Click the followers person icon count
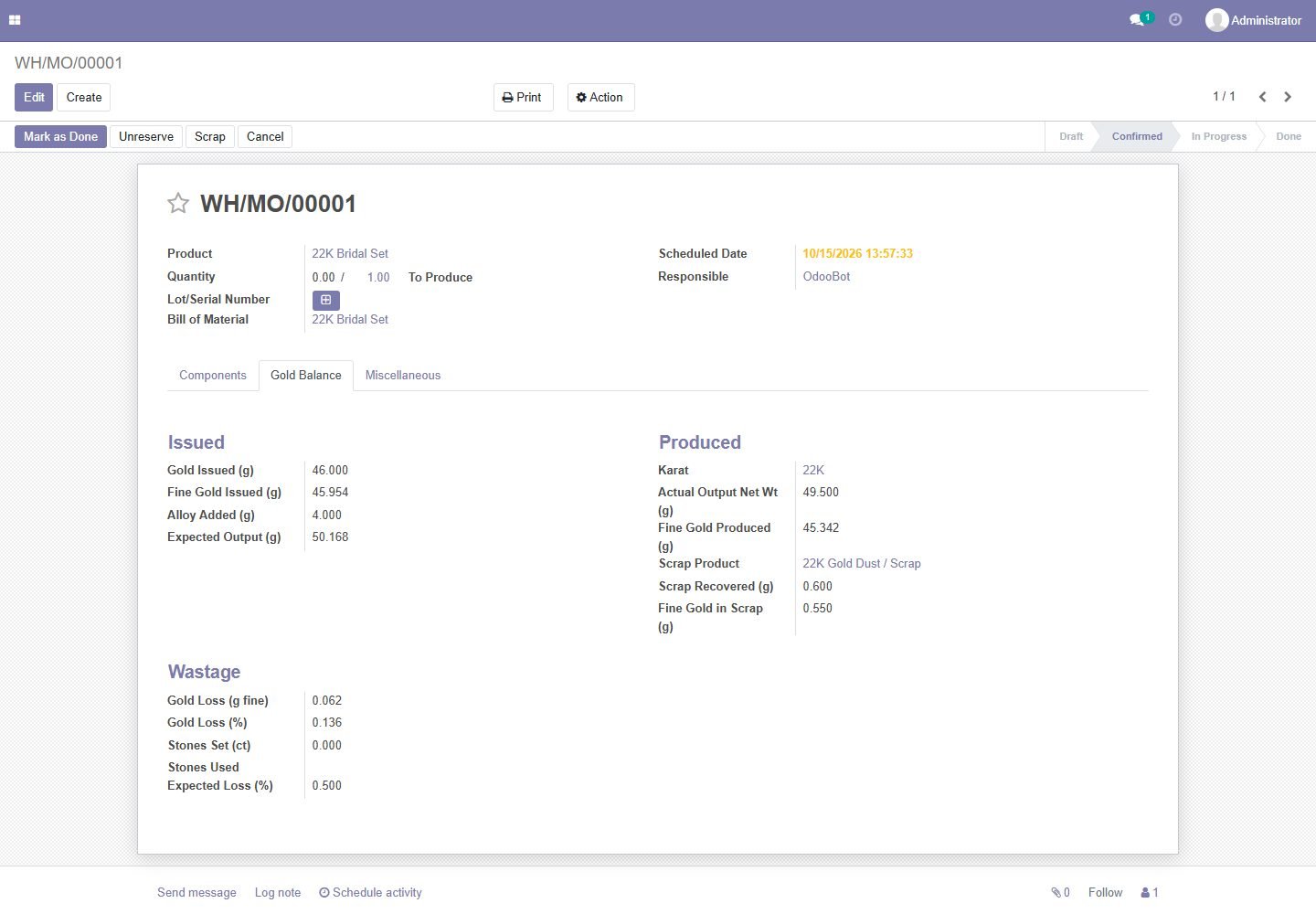Image resolution: width=1316 pixels, height=914 pixels. [1150, 892]
